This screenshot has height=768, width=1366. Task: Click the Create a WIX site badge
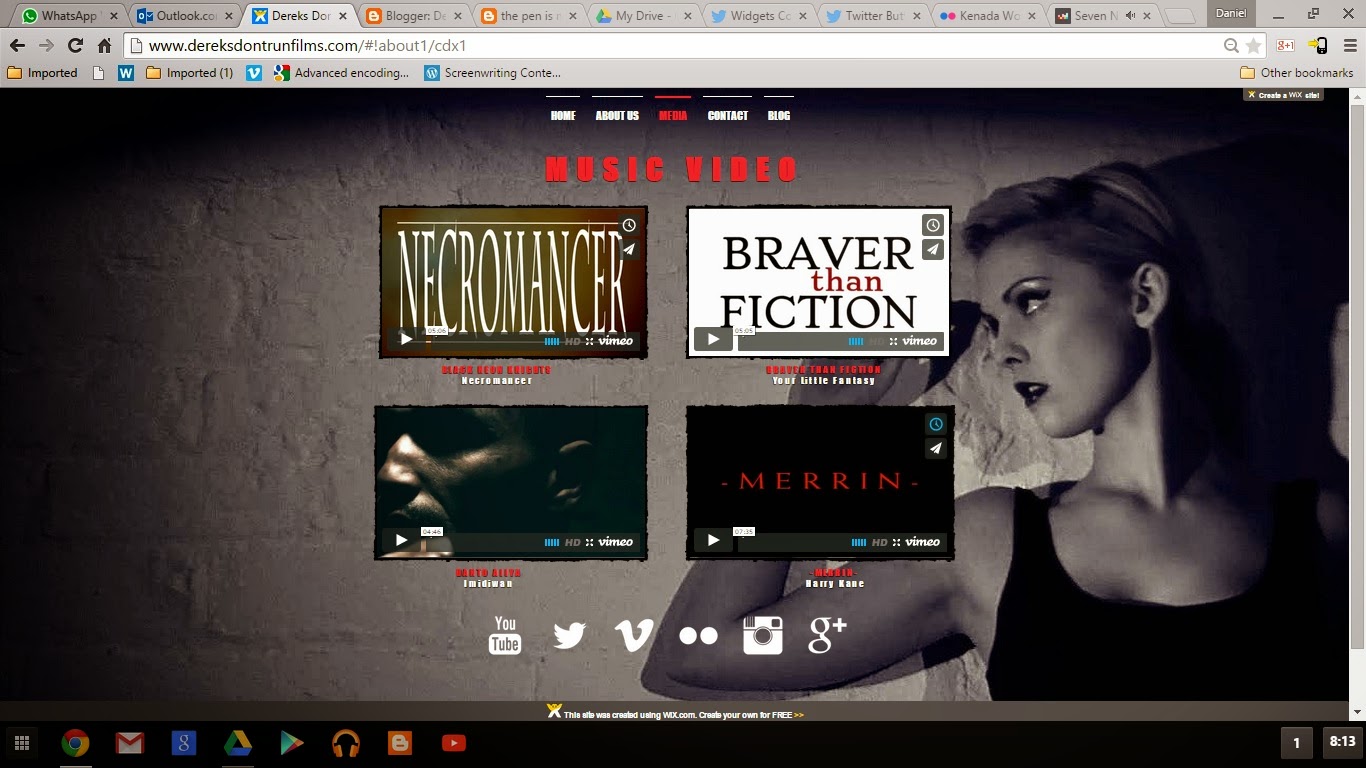tap(1284, 95)
